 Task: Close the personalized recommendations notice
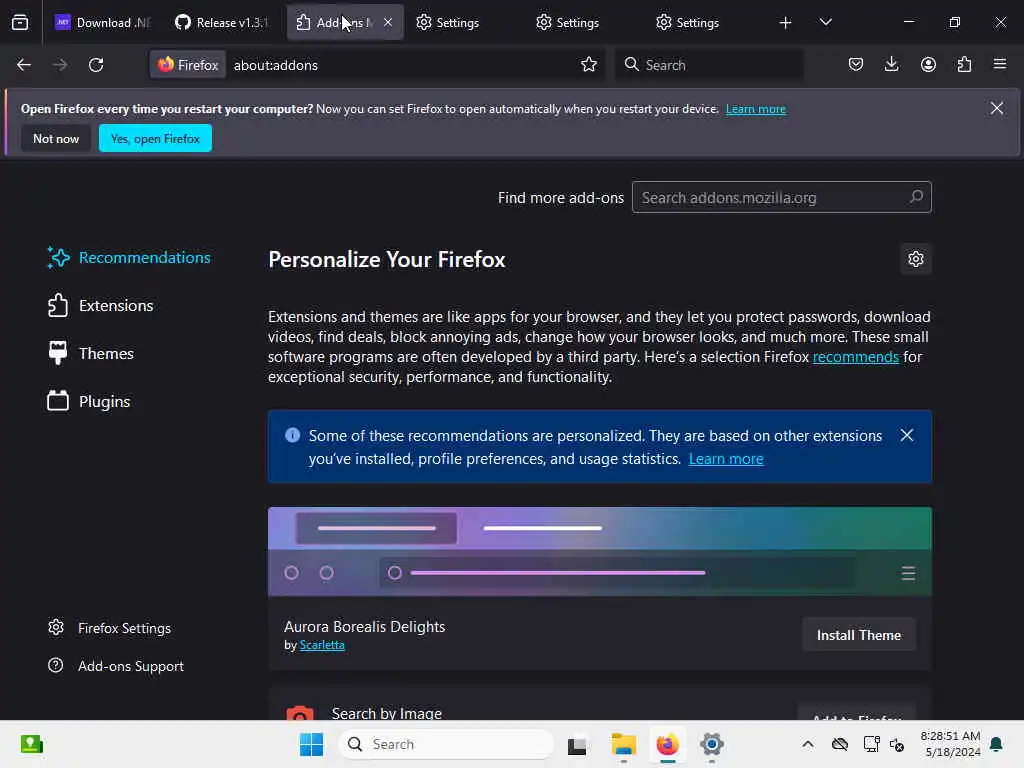(x=906, y=436)
